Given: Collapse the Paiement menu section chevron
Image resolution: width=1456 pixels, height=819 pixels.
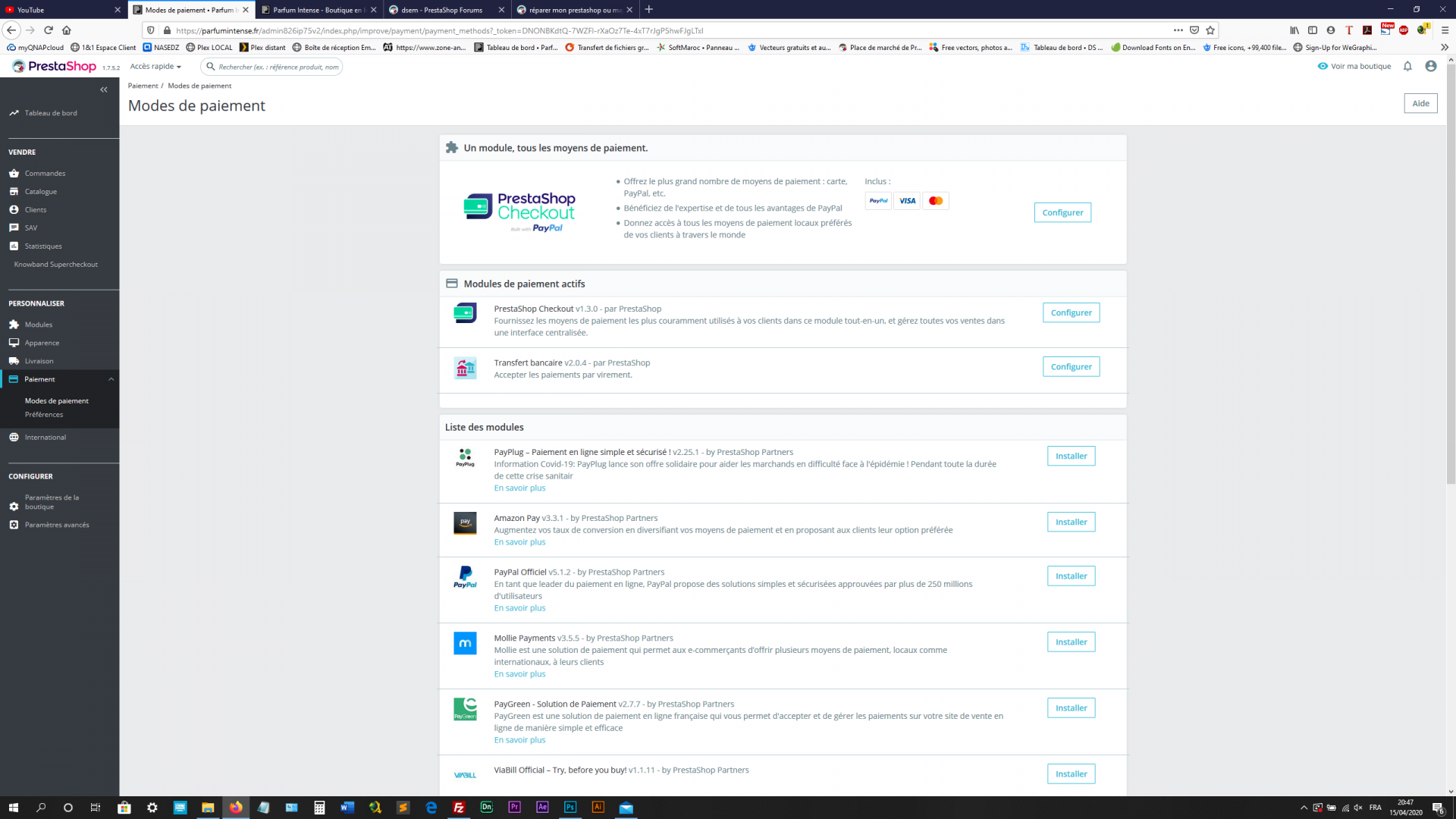Looking at the screenshot, I should coord(111,379).
